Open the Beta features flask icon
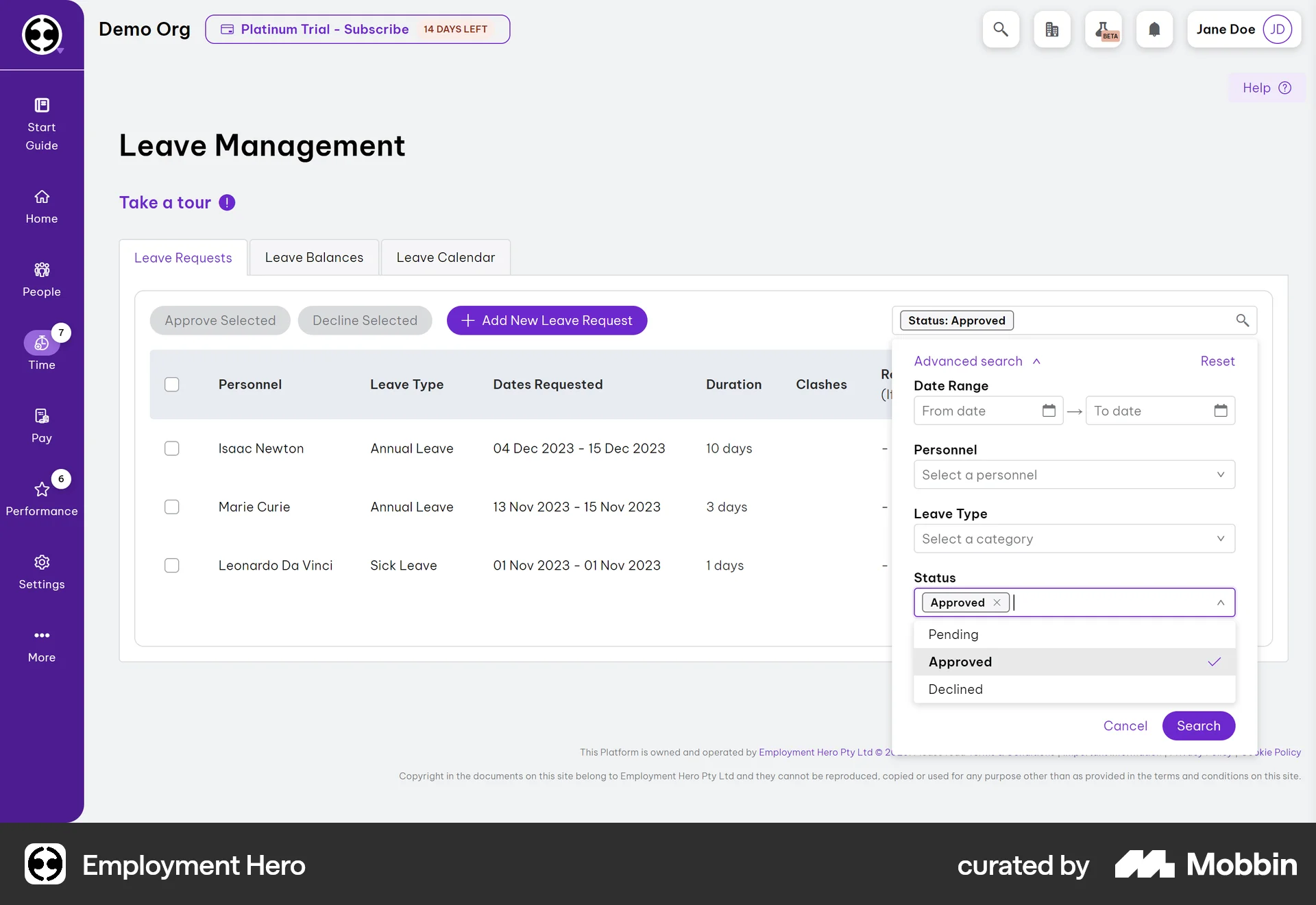The image size is (1316, 905). (x=1104, y=29)
